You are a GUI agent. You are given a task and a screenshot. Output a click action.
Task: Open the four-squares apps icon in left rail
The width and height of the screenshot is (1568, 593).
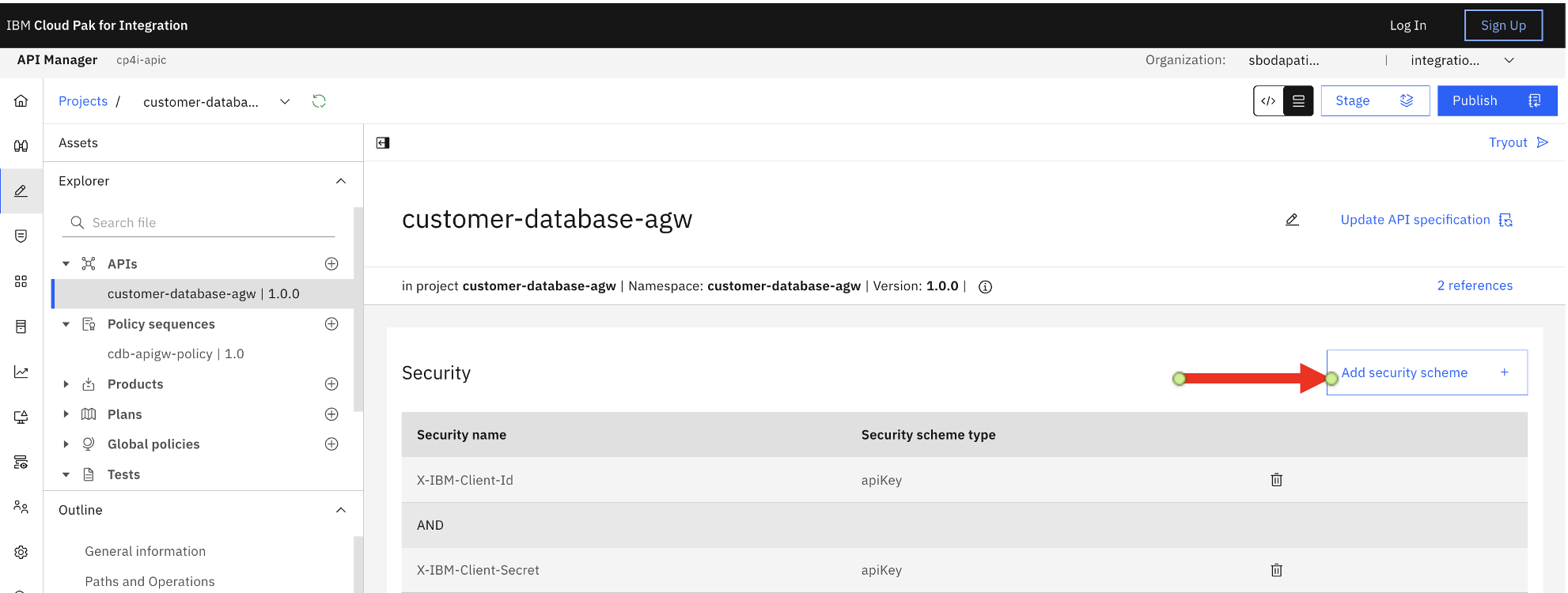tap(21, 281)
